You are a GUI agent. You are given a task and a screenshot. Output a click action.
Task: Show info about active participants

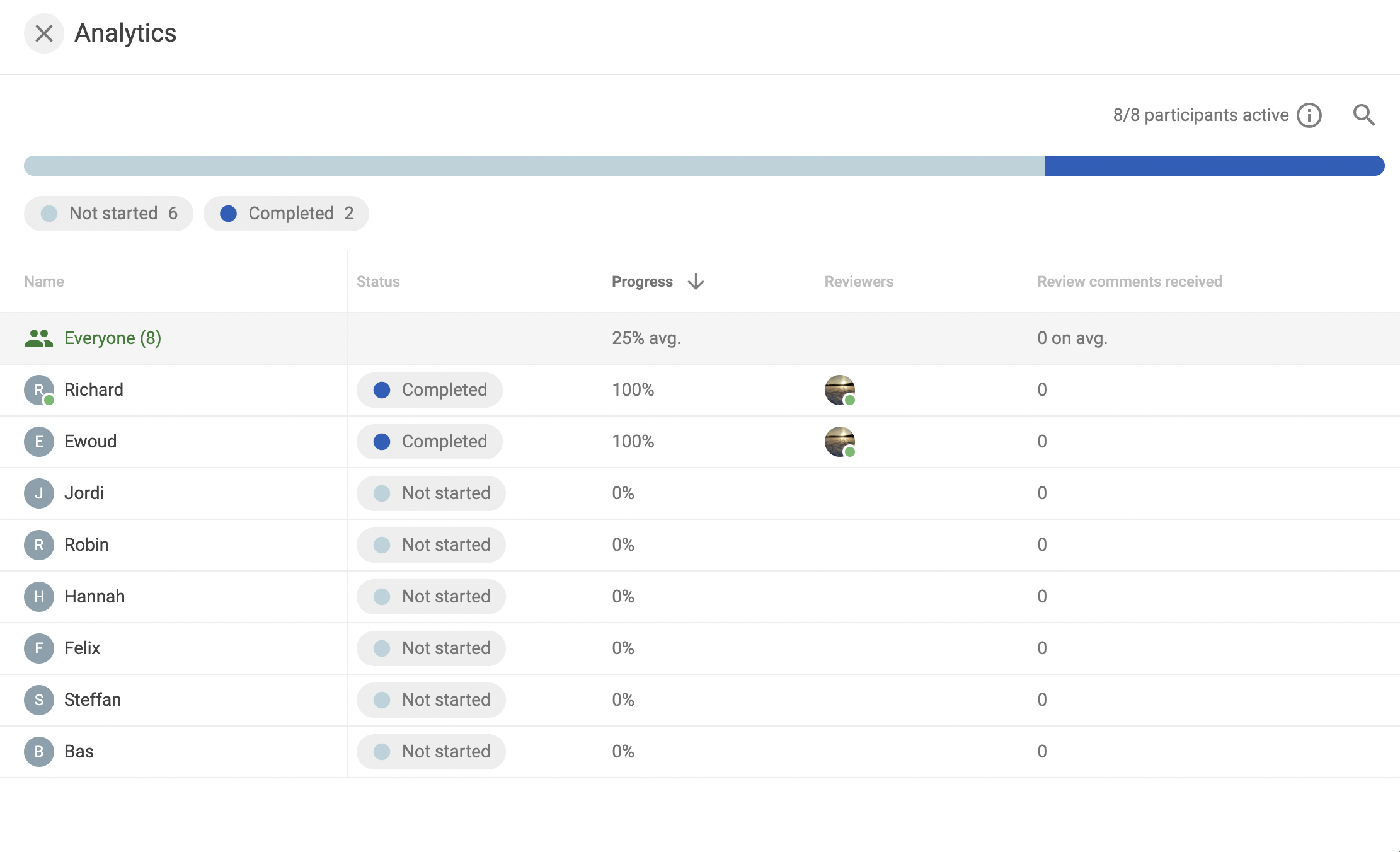tap(1309, 115)
